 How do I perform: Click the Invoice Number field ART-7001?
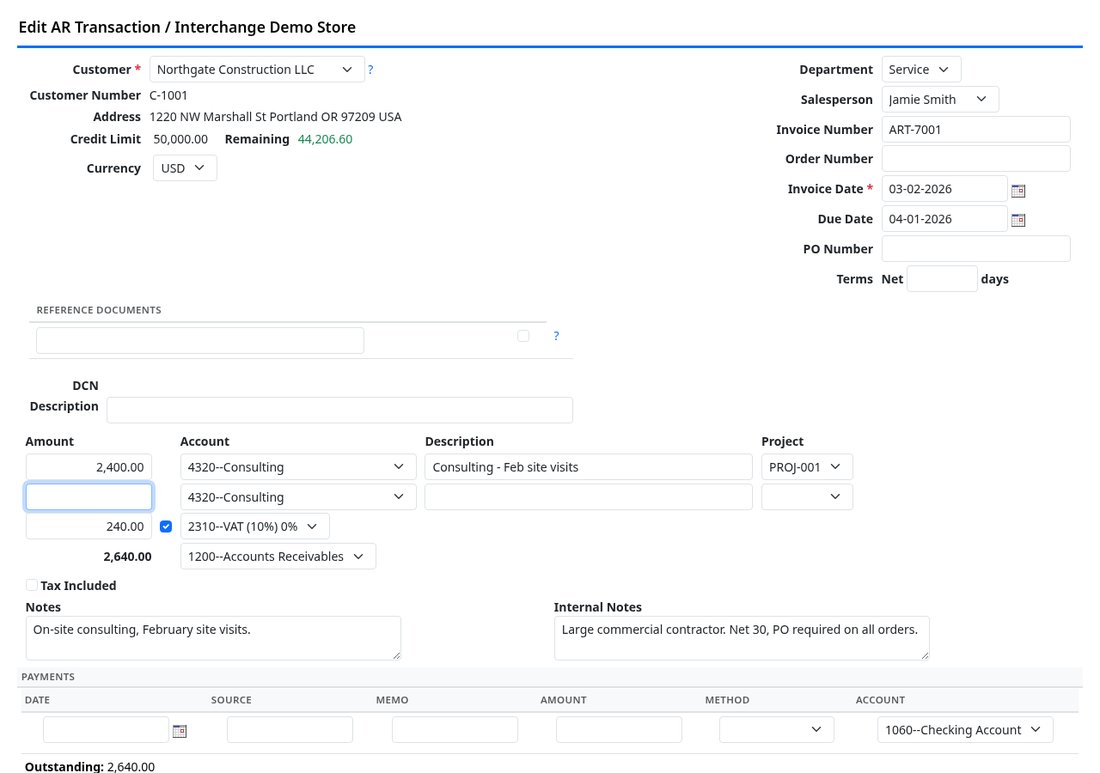pyautogui.click(x=976, y=130)
